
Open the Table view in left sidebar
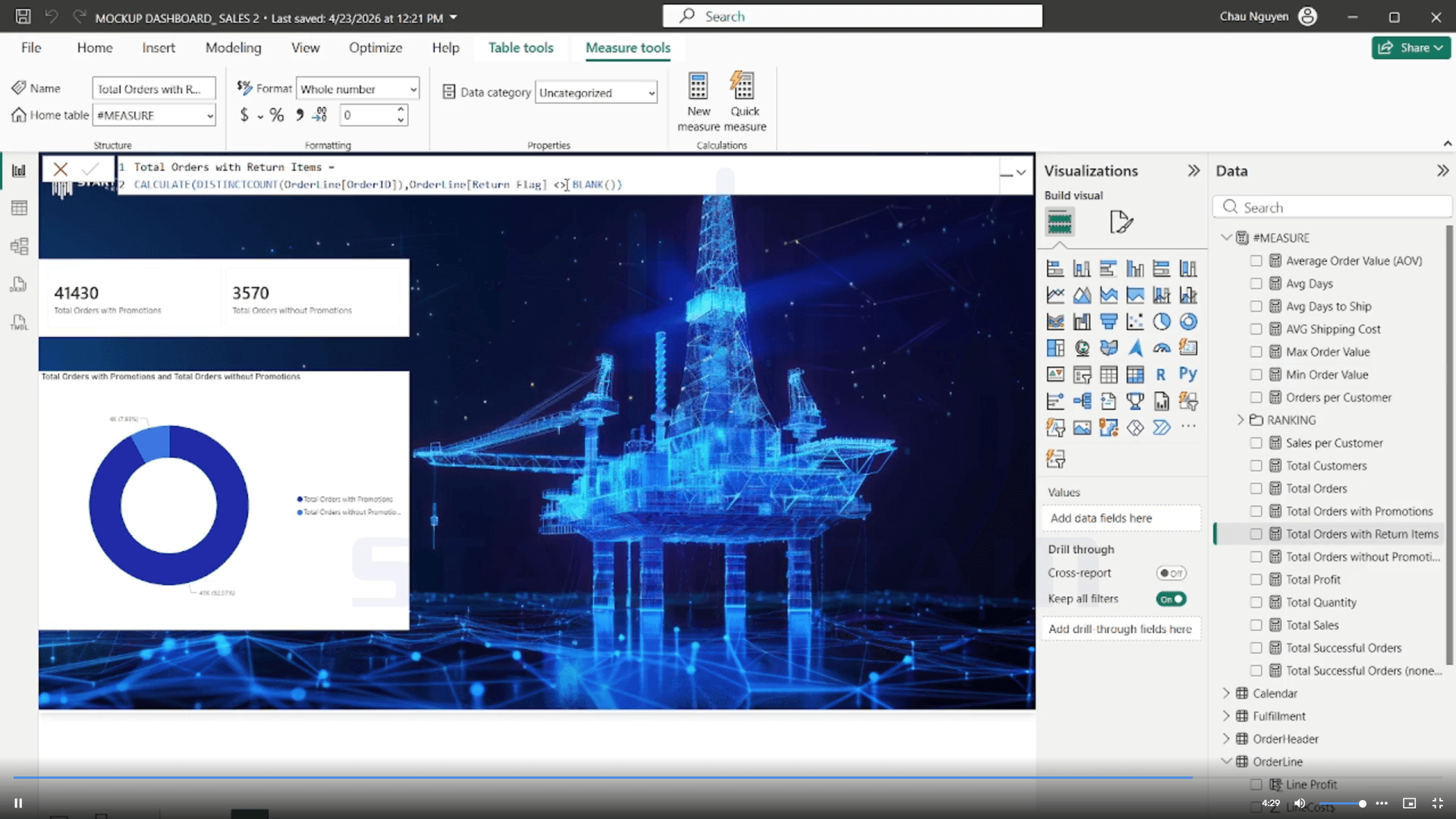(19, 208)
